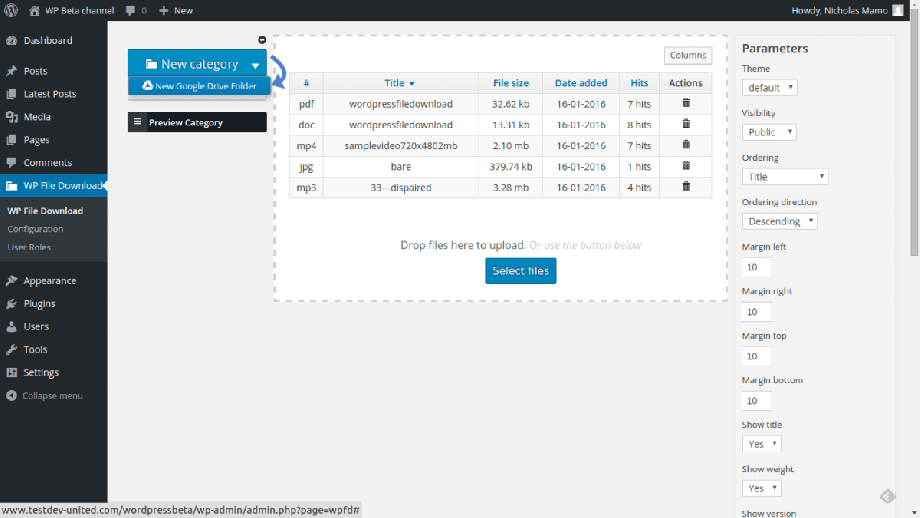Open the Dashboard menu item

[x=48, y=40]
